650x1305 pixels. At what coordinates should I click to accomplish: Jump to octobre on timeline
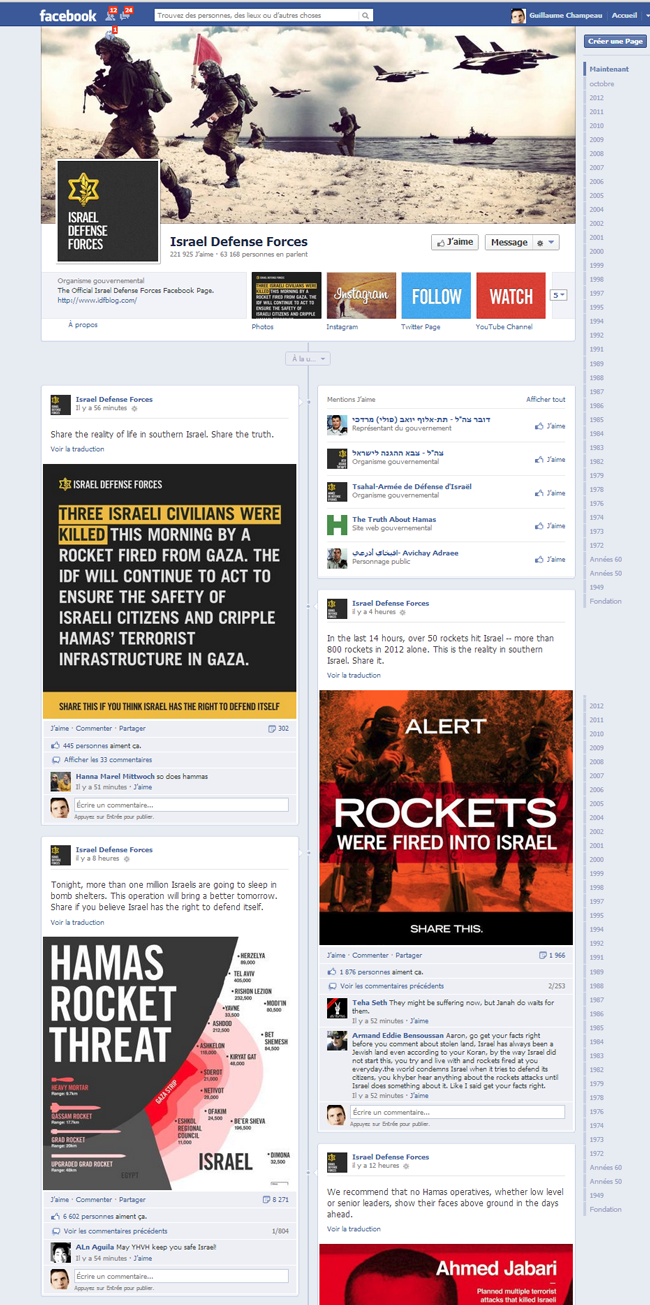602,83
